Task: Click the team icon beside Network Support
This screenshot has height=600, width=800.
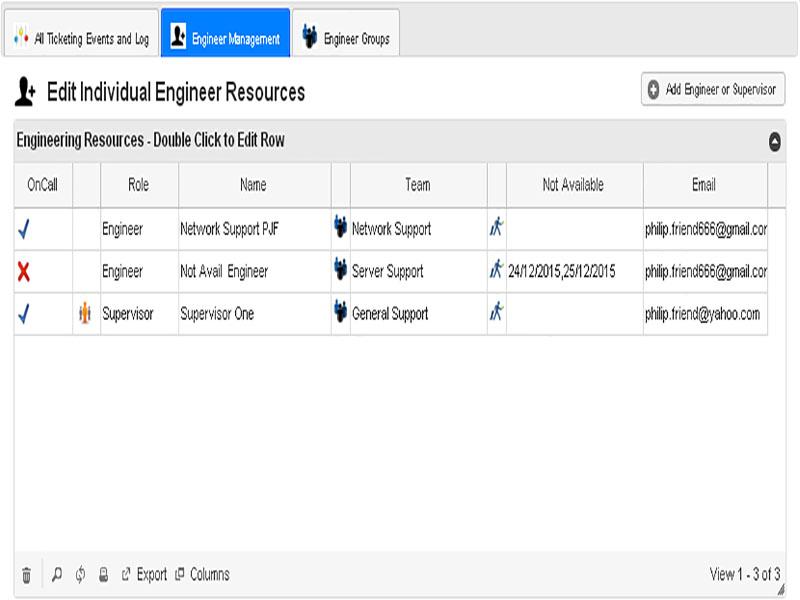Action: pos(340,226)
